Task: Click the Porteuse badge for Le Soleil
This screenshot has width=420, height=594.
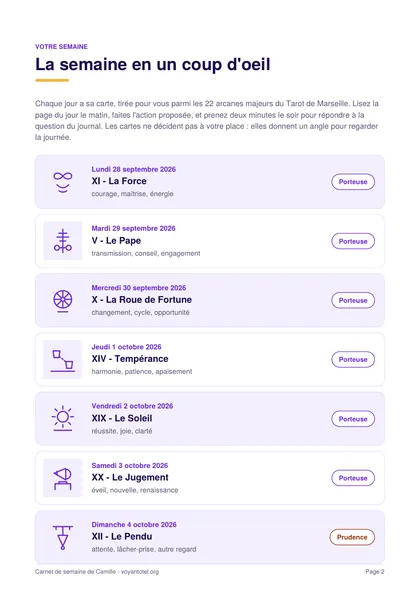Action: point(353,419)
